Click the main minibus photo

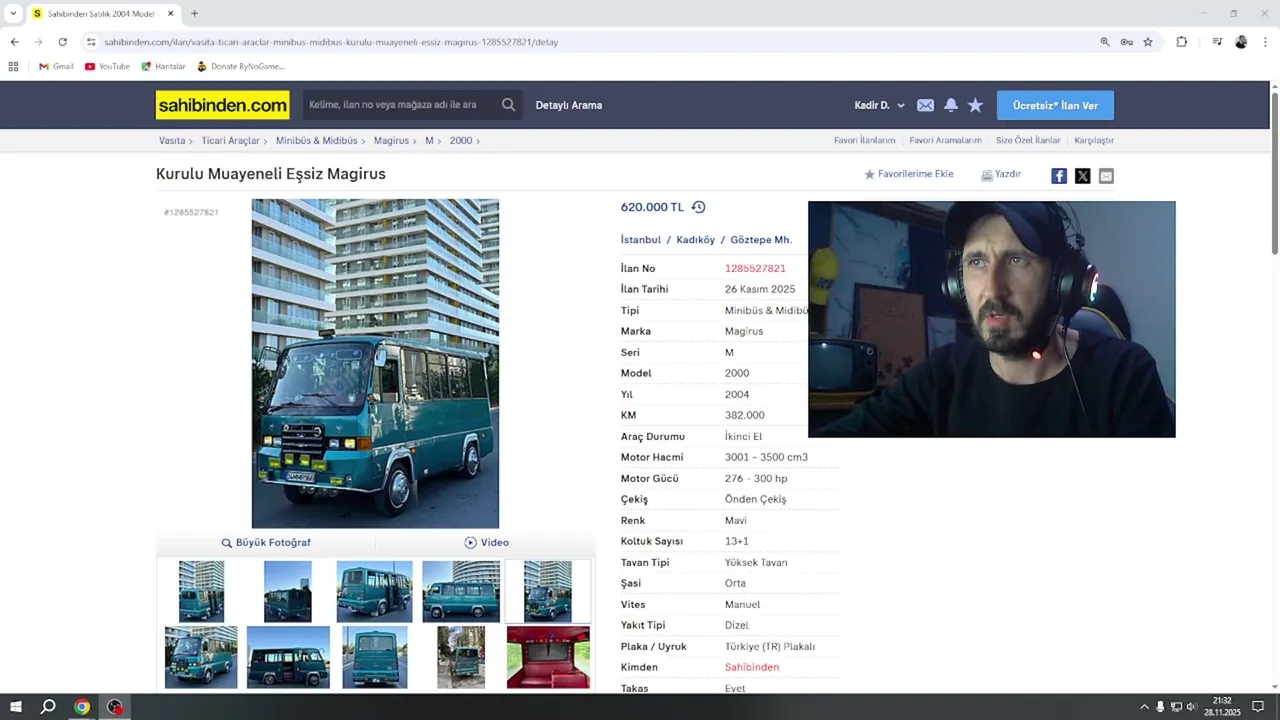coord(375,363)
